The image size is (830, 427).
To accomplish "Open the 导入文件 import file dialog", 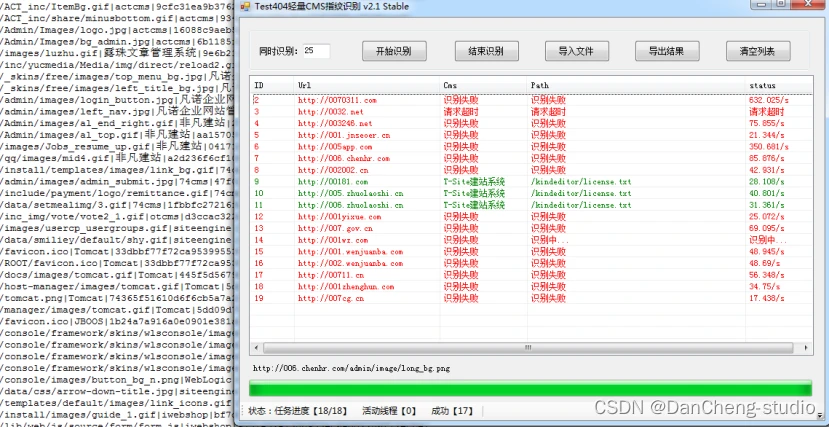I will [576, 51].
